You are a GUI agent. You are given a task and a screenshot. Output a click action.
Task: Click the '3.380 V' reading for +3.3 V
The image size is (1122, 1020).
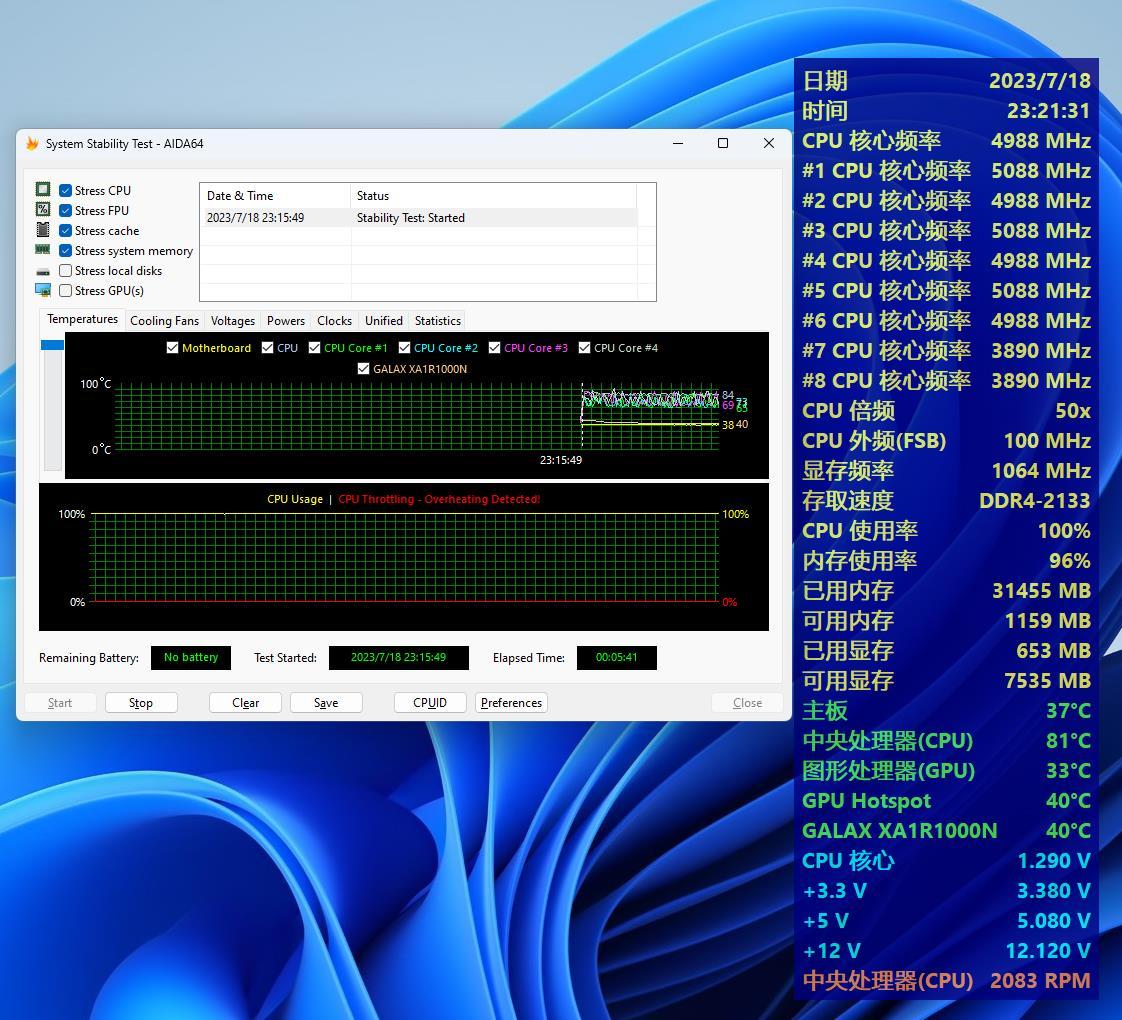pyautogui.click(x=1054, y=890)
